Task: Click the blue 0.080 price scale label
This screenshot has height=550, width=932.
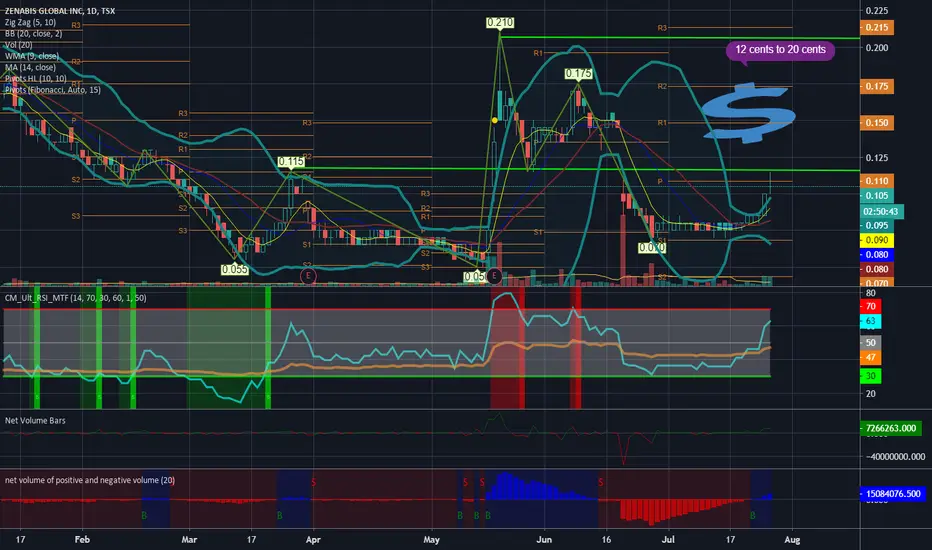Action: click(877, 254)
